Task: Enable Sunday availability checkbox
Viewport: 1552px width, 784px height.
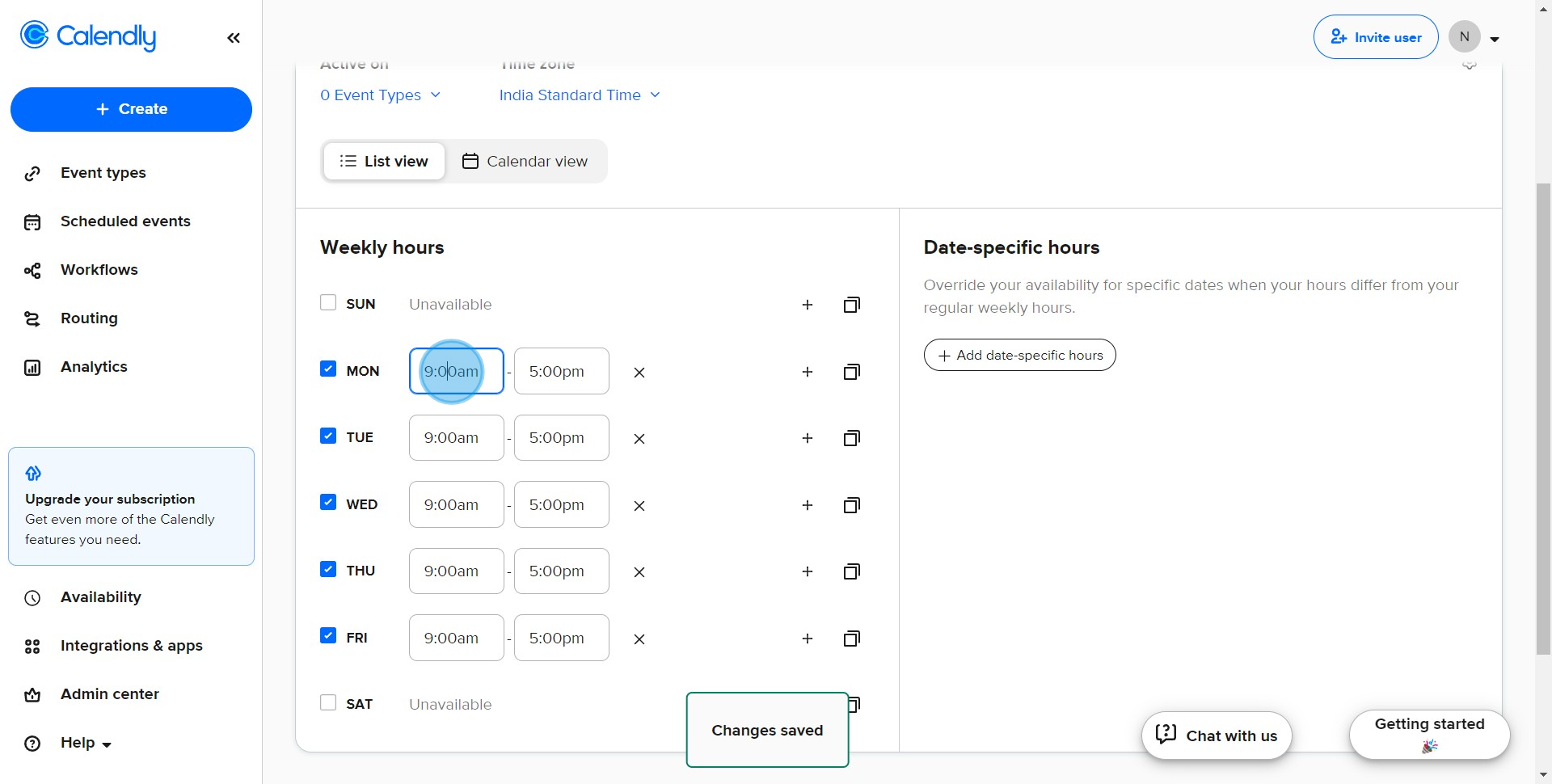Action: (328, 302)
